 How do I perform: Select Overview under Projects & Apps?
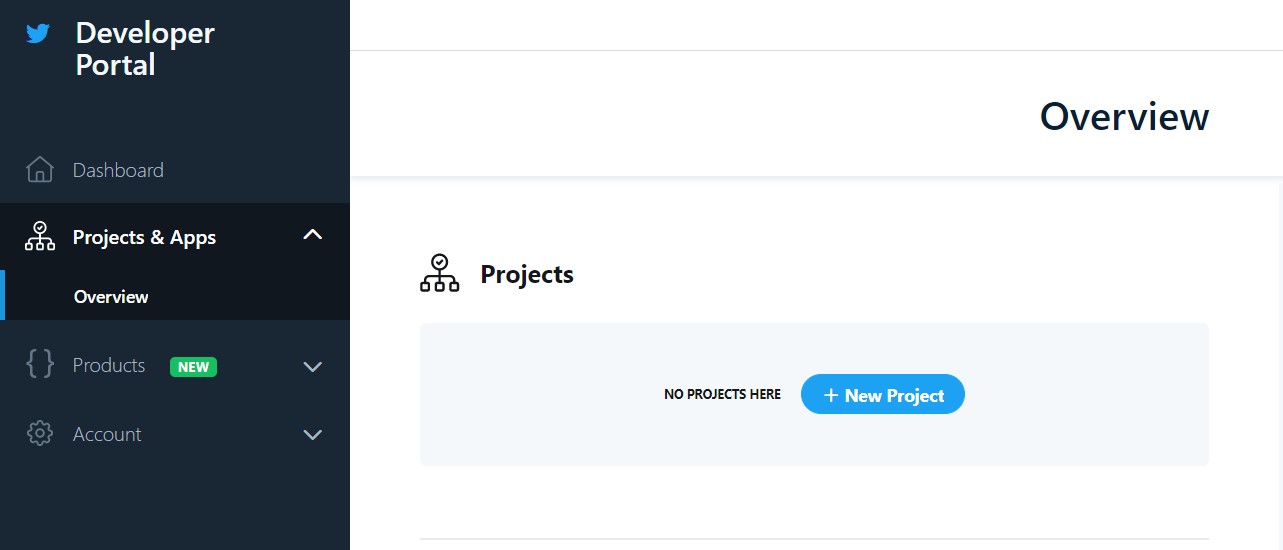[111, 297]
